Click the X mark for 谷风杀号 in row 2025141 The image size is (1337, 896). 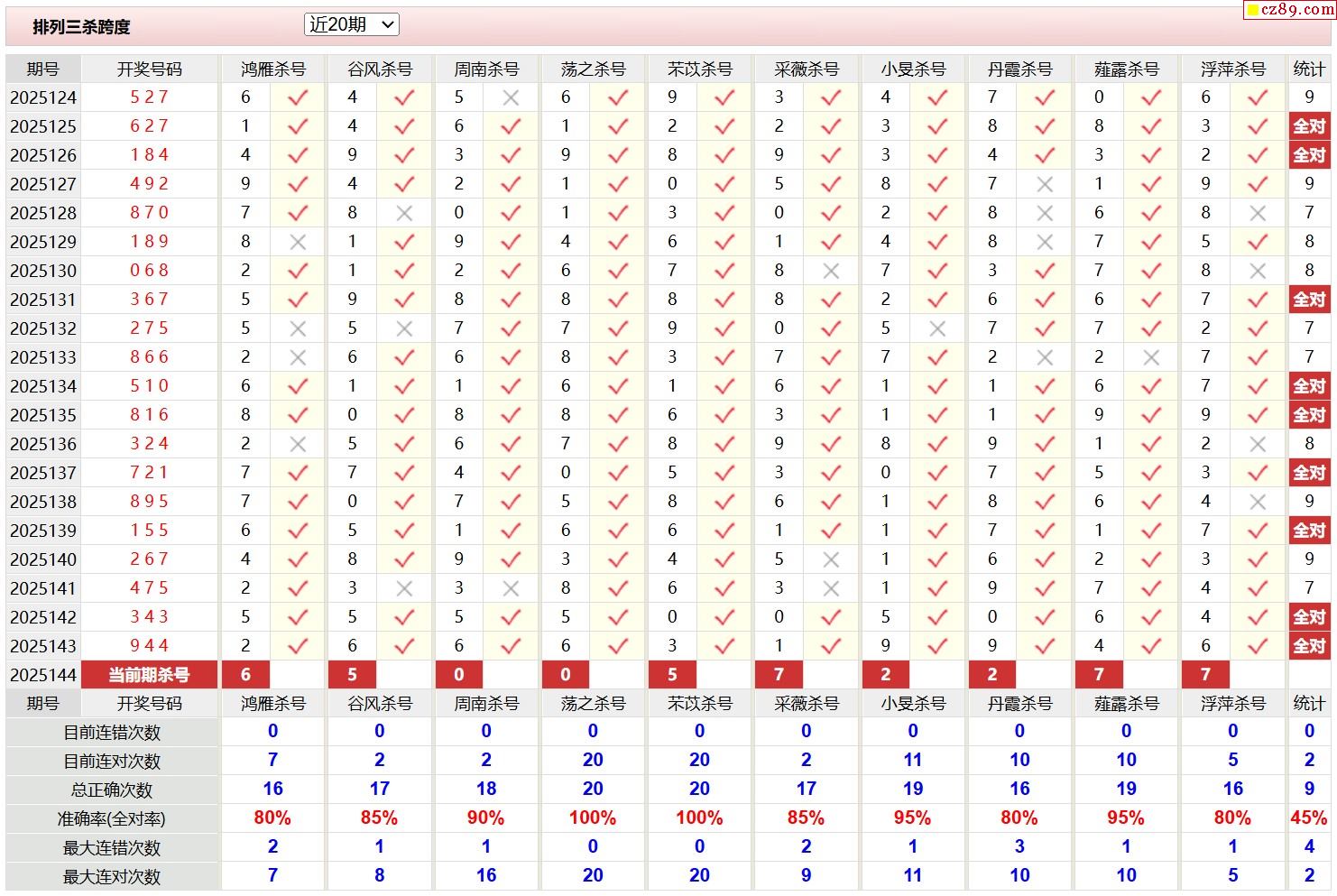pos(404,588)
